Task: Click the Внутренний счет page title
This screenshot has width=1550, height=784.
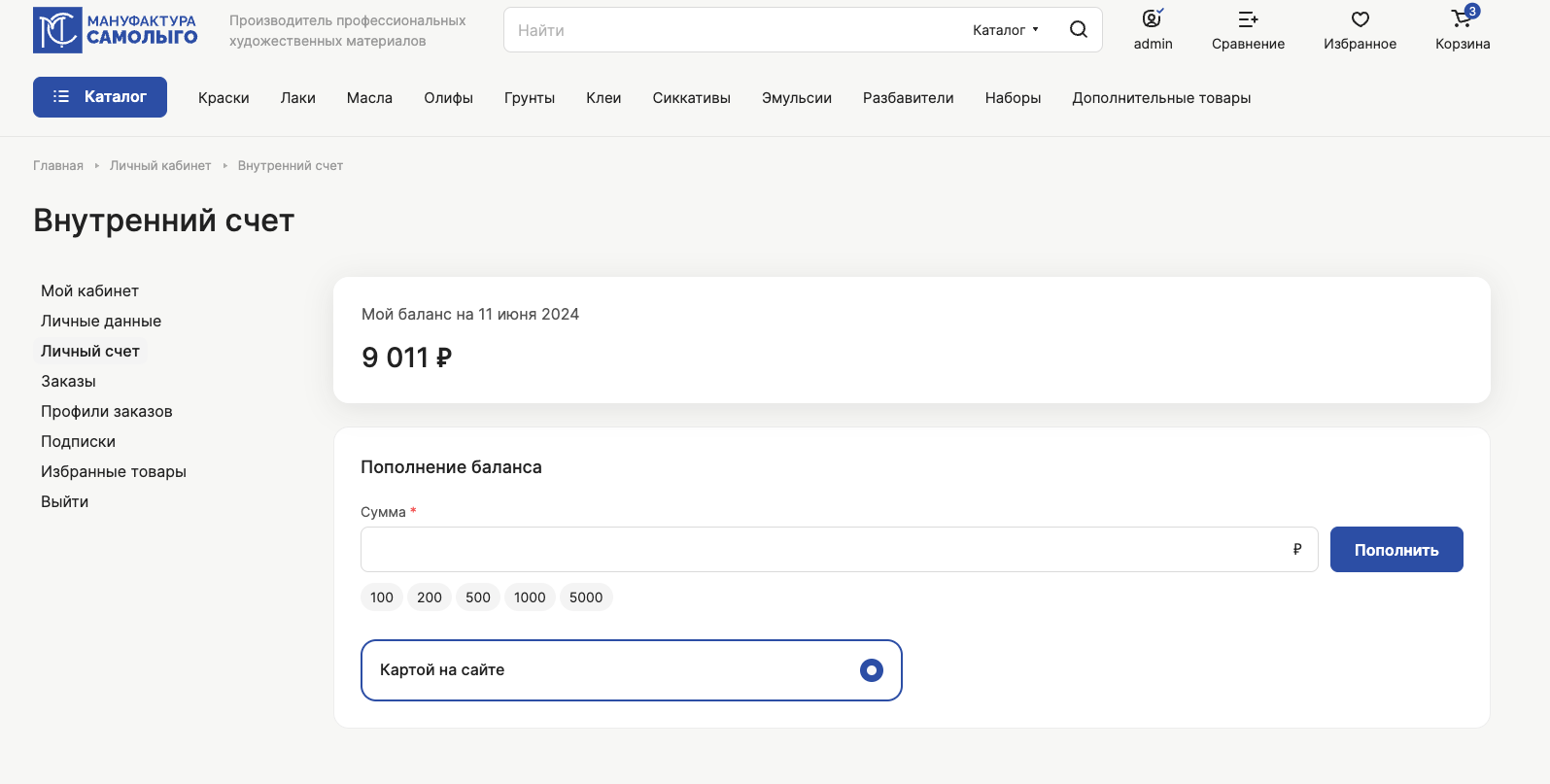Action: 163,221
